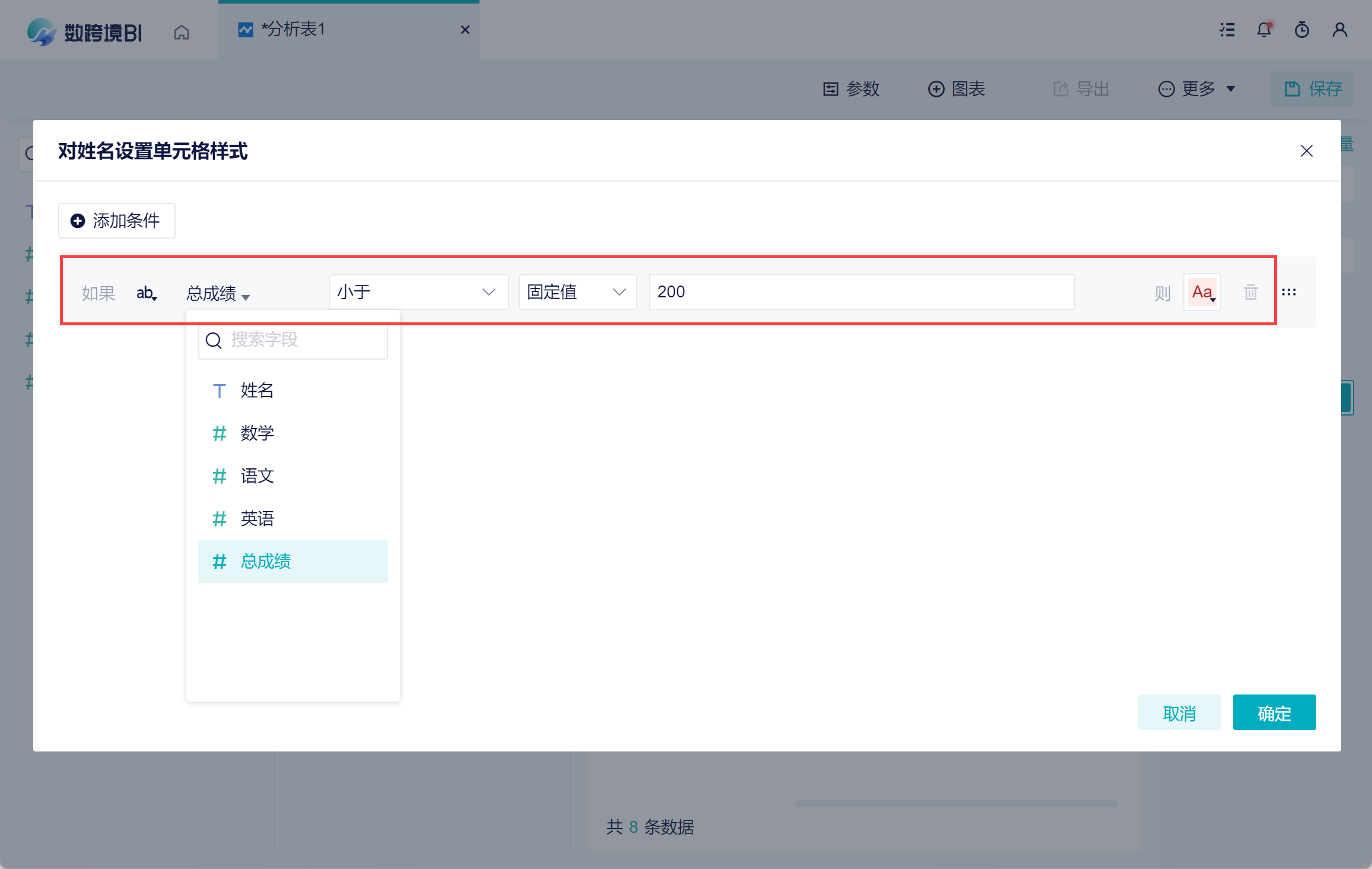Click the home icon in top bar

[x=182, y=32]
